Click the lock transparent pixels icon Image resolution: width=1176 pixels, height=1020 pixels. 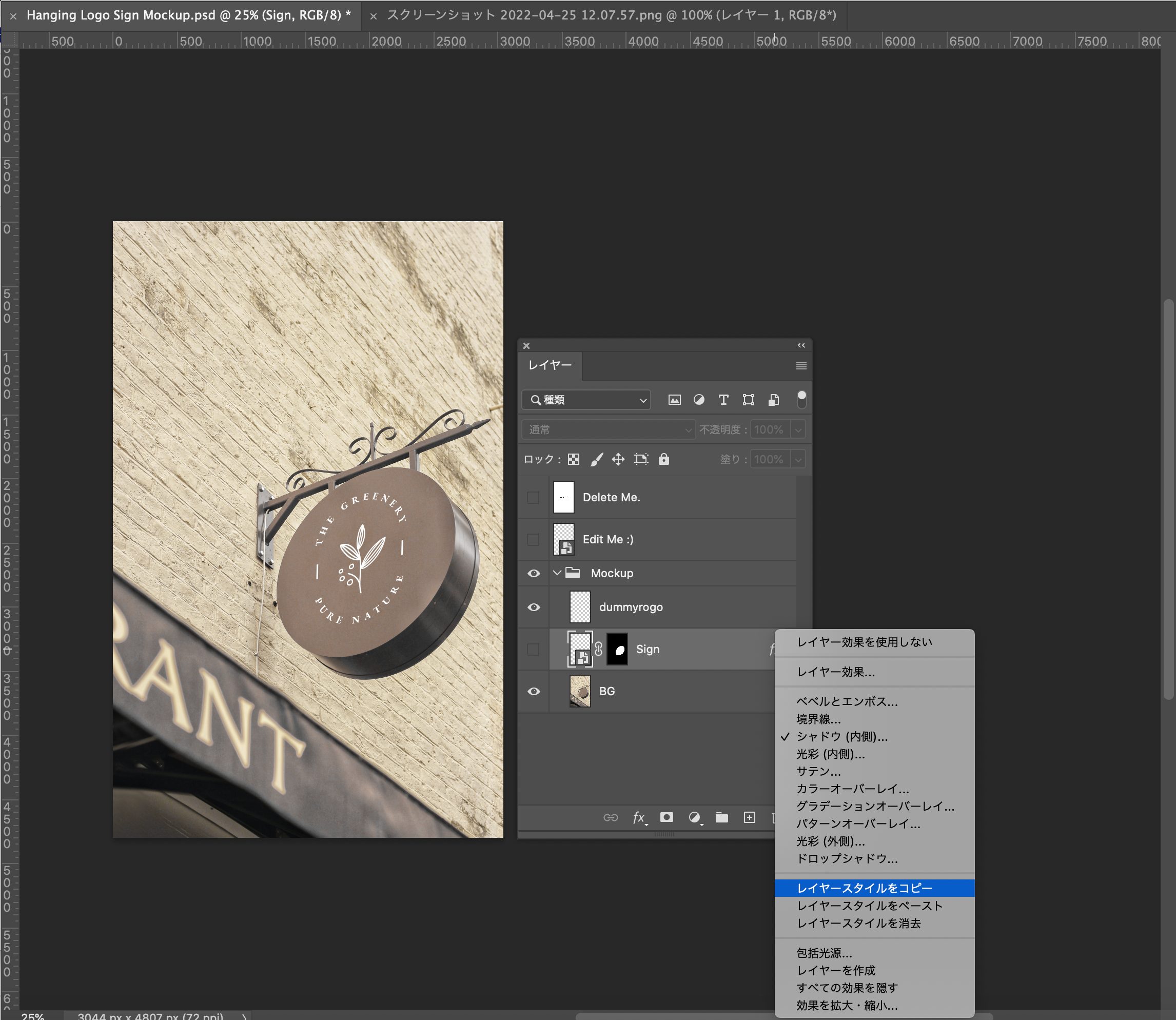coord(573,459)
